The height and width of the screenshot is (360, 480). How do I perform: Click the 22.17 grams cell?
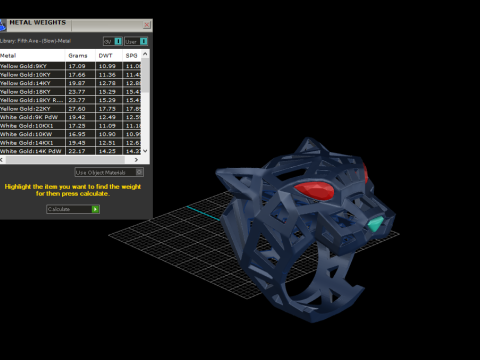coord(80,151)
